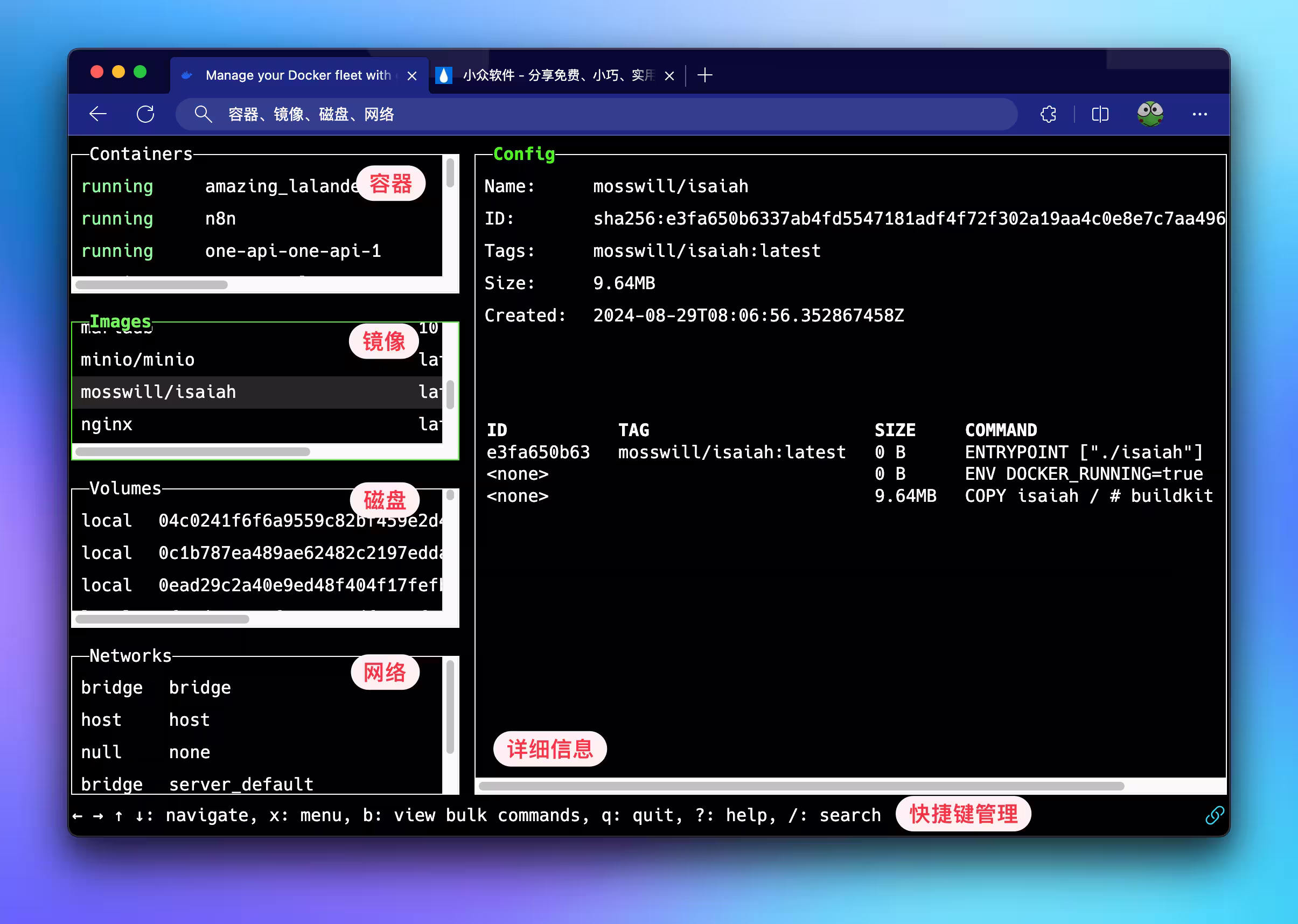Focus the Containers panel title
Screen dimensions: 1298x924
pos(141,153)
